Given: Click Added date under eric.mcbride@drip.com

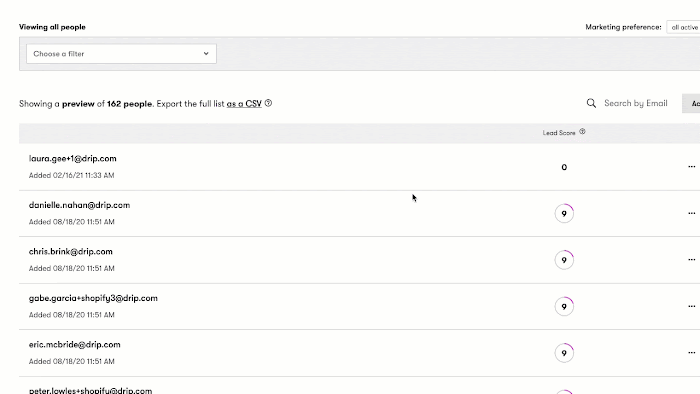Looking at the screenshot, I should point(71,361).
